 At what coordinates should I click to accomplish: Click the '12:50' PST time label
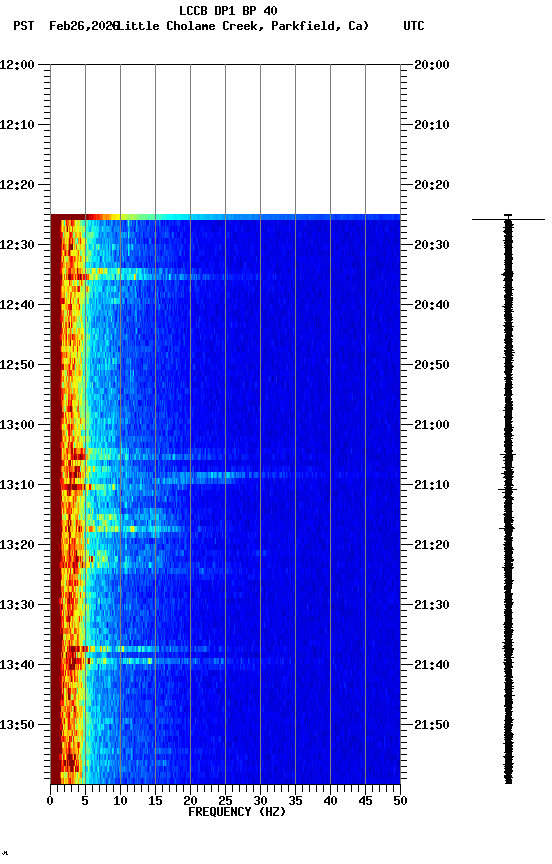(x=17, y=365)
